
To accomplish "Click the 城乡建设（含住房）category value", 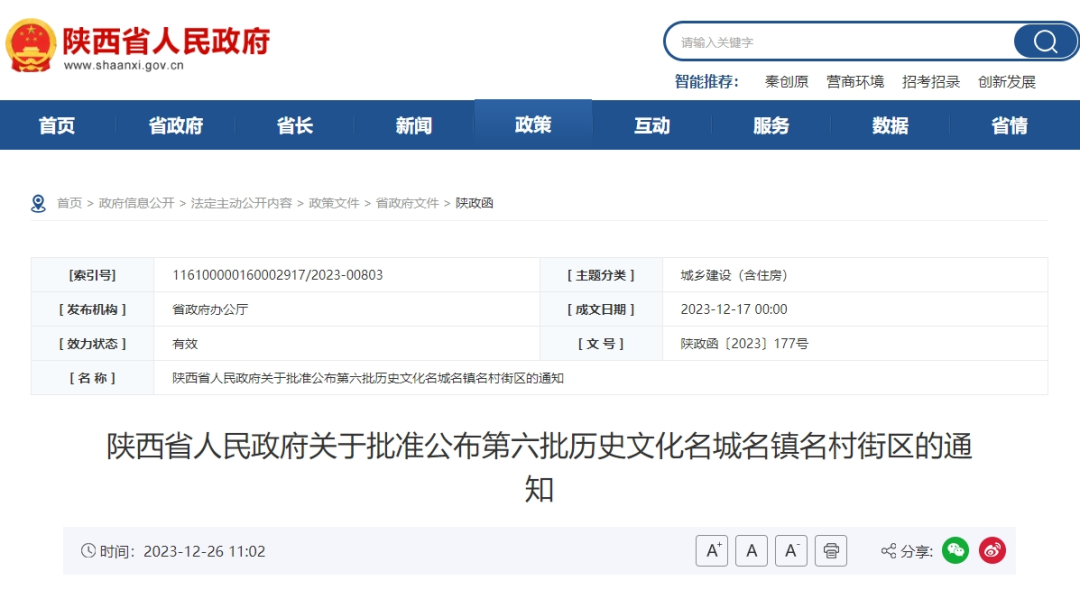I will (x=734, y=275).
